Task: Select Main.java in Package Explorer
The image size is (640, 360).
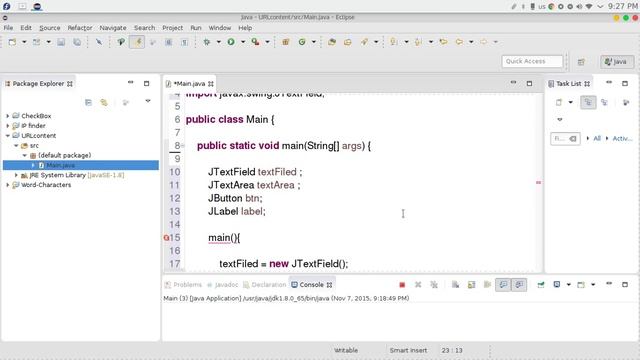Action: tap(60, 165)
